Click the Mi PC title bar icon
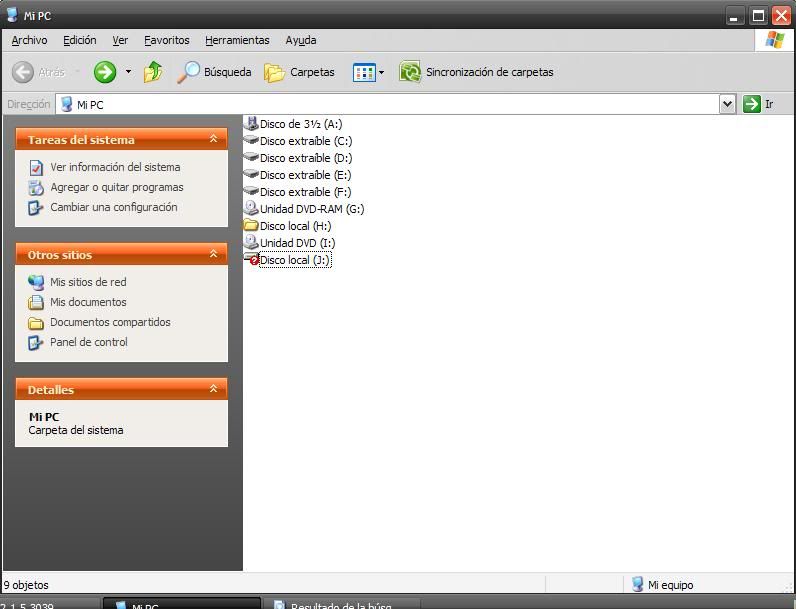The height and width of the screenshot is (609, 796). click(x=13, y=15)
